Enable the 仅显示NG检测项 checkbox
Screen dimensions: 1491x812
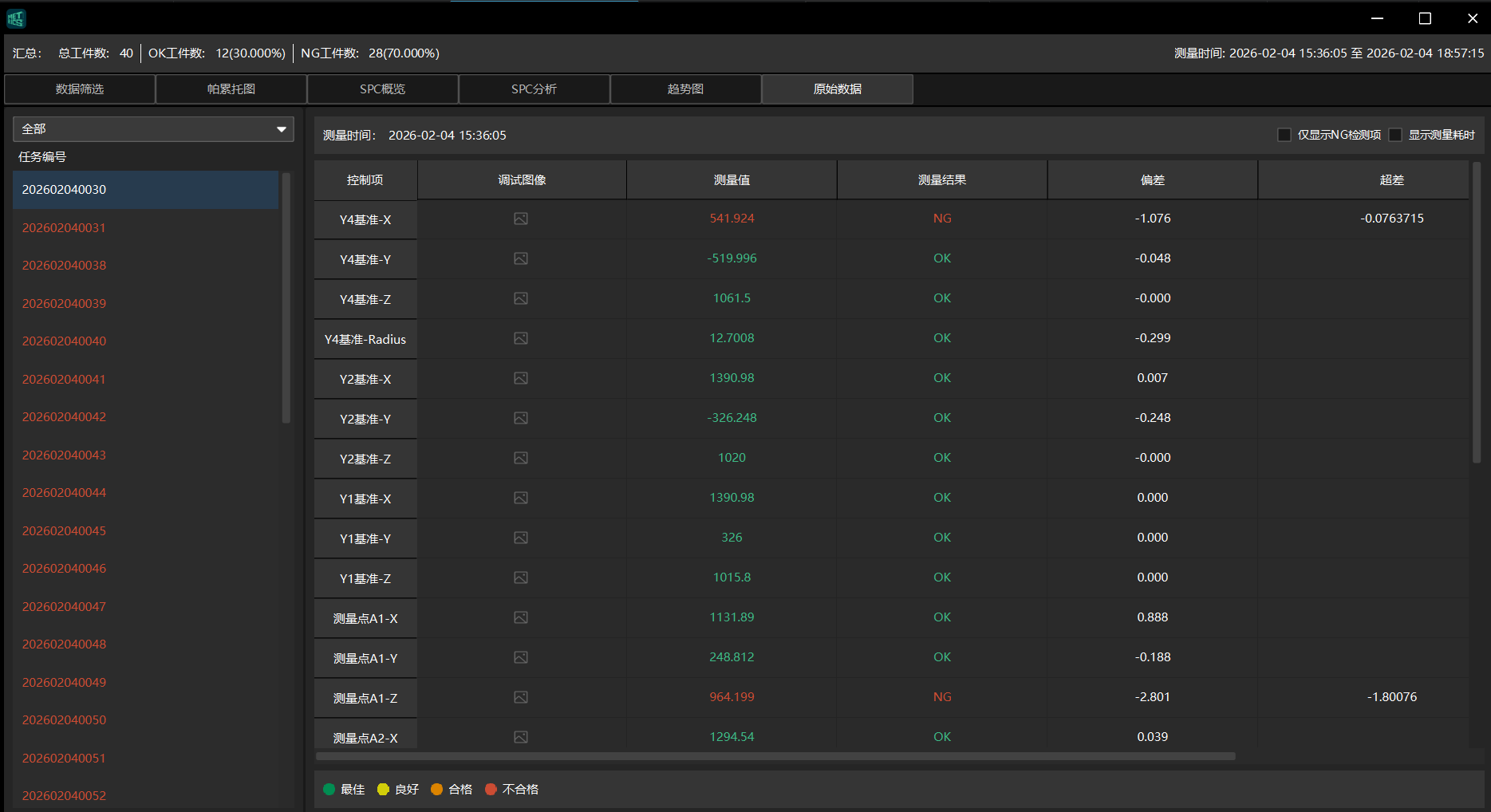(1284, 135)
